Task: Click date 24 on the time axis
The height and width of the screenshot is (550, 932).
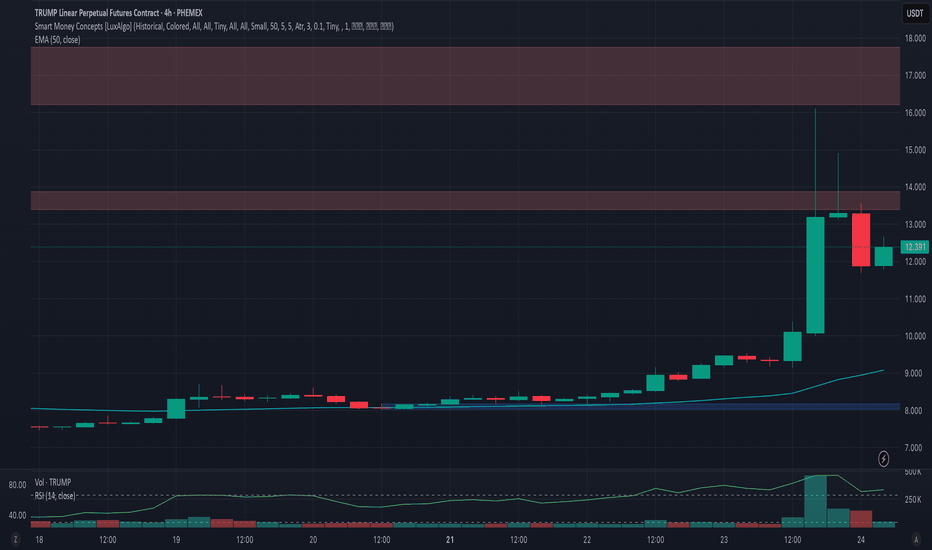Action: pyautogui.click(x=861, y=540)
